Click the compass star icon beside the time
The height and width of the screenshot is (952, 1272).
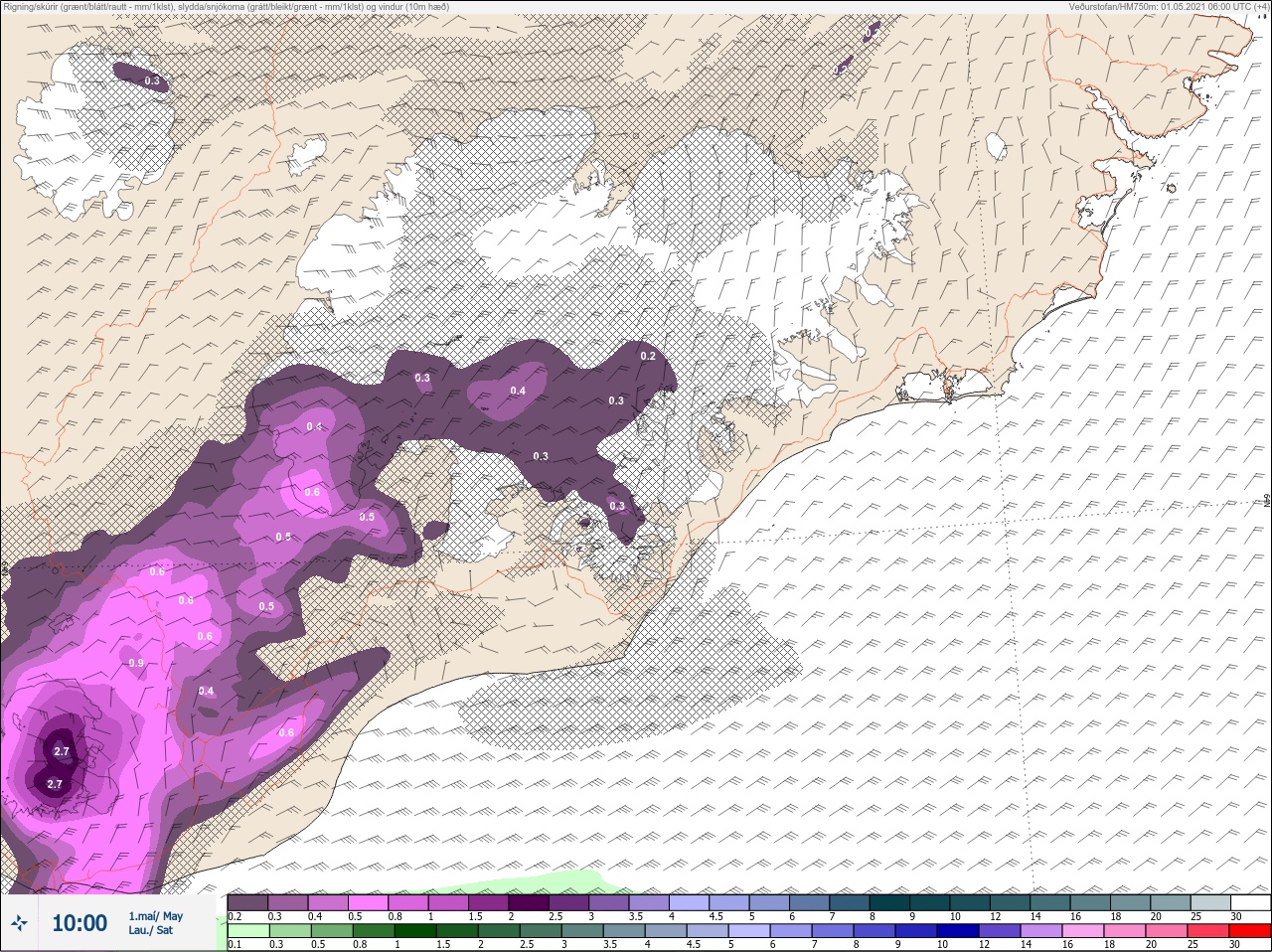19,923
